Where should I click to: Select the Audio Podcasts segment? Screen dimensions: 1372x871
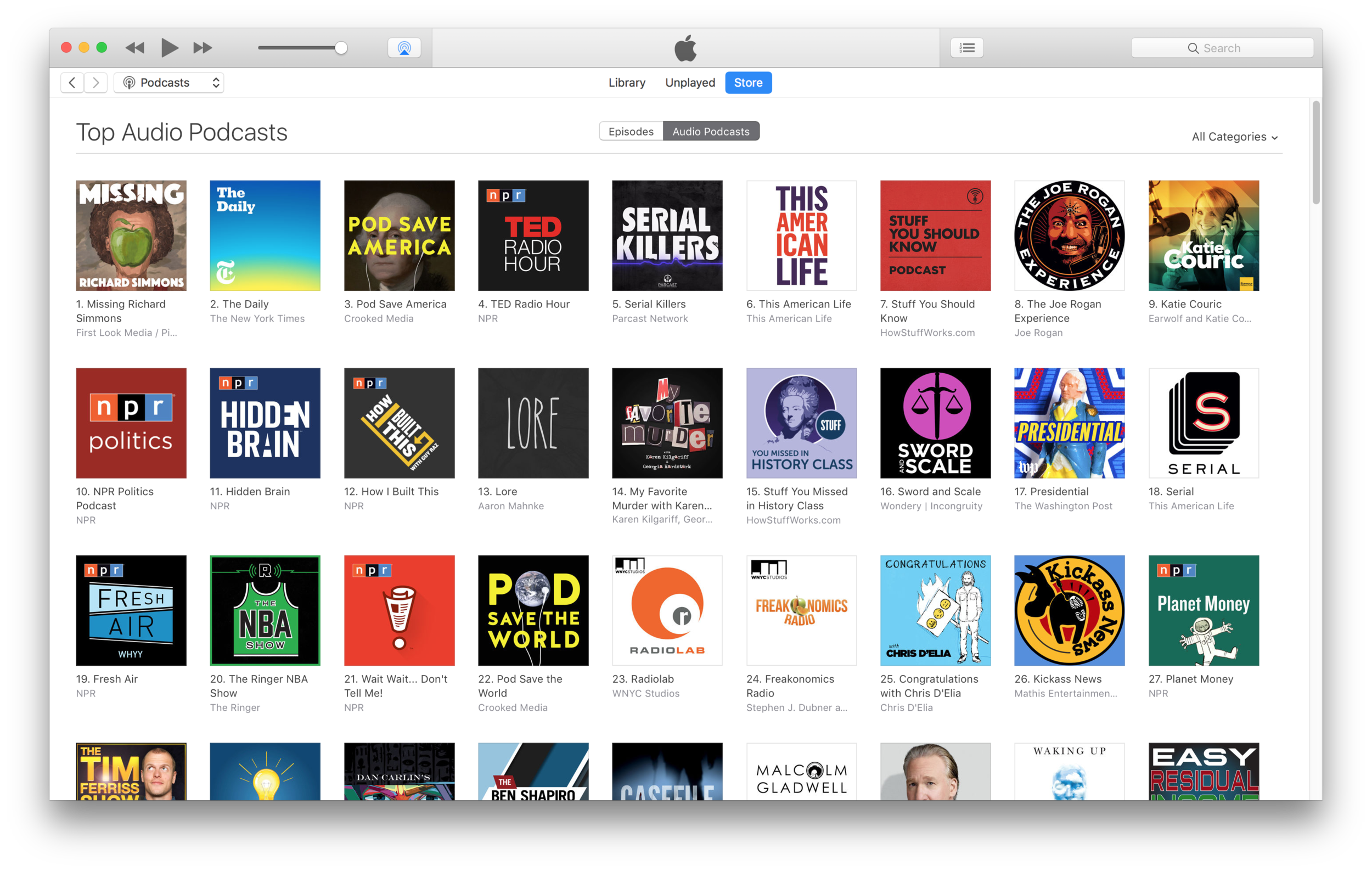tap(711, 132)
